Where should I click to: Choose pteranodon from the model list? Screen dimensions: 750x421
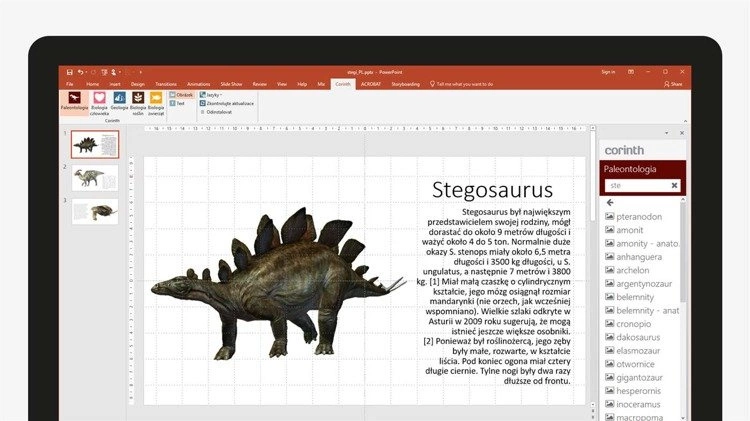click(x=639, y=216)
